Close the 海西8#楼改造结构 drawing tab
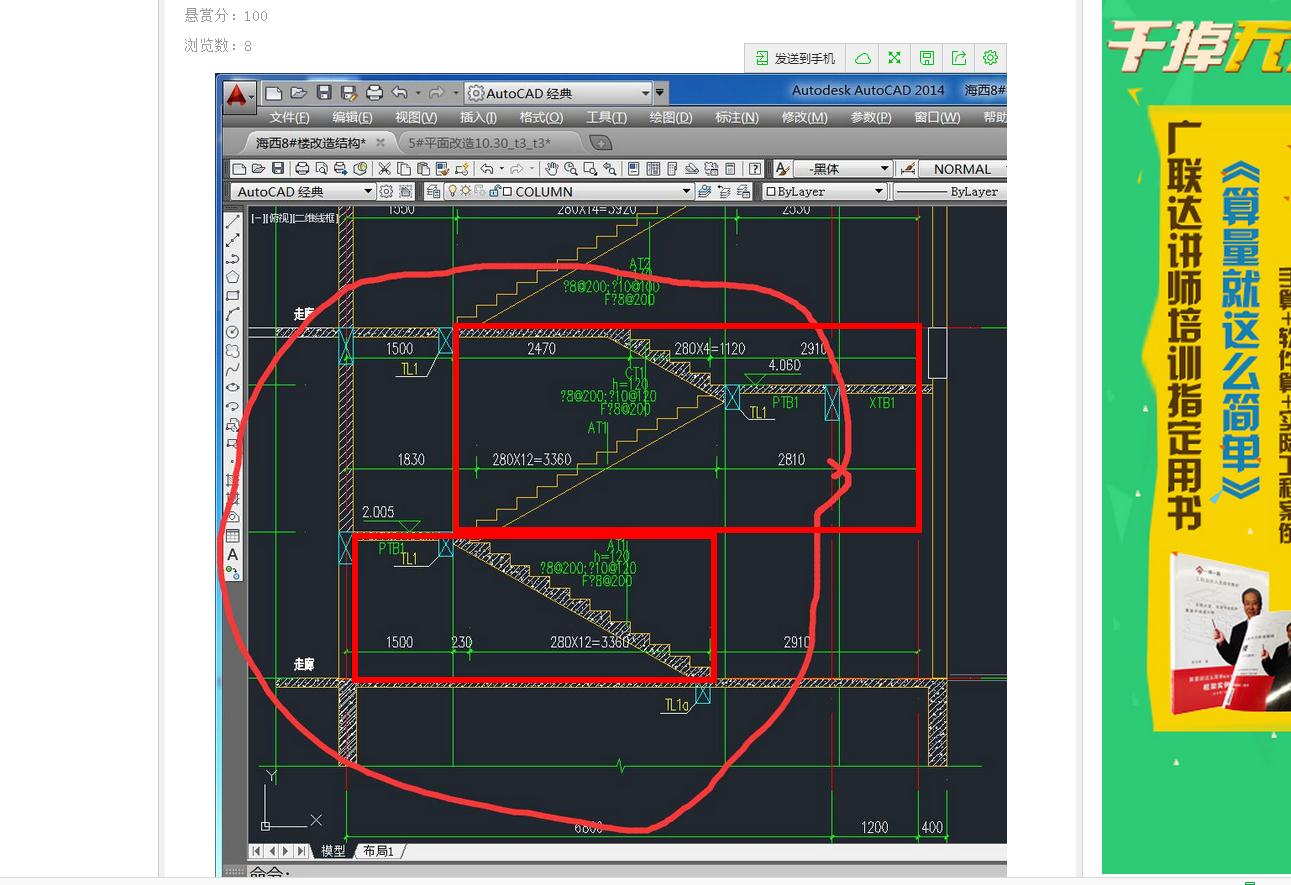 (380, 142)
